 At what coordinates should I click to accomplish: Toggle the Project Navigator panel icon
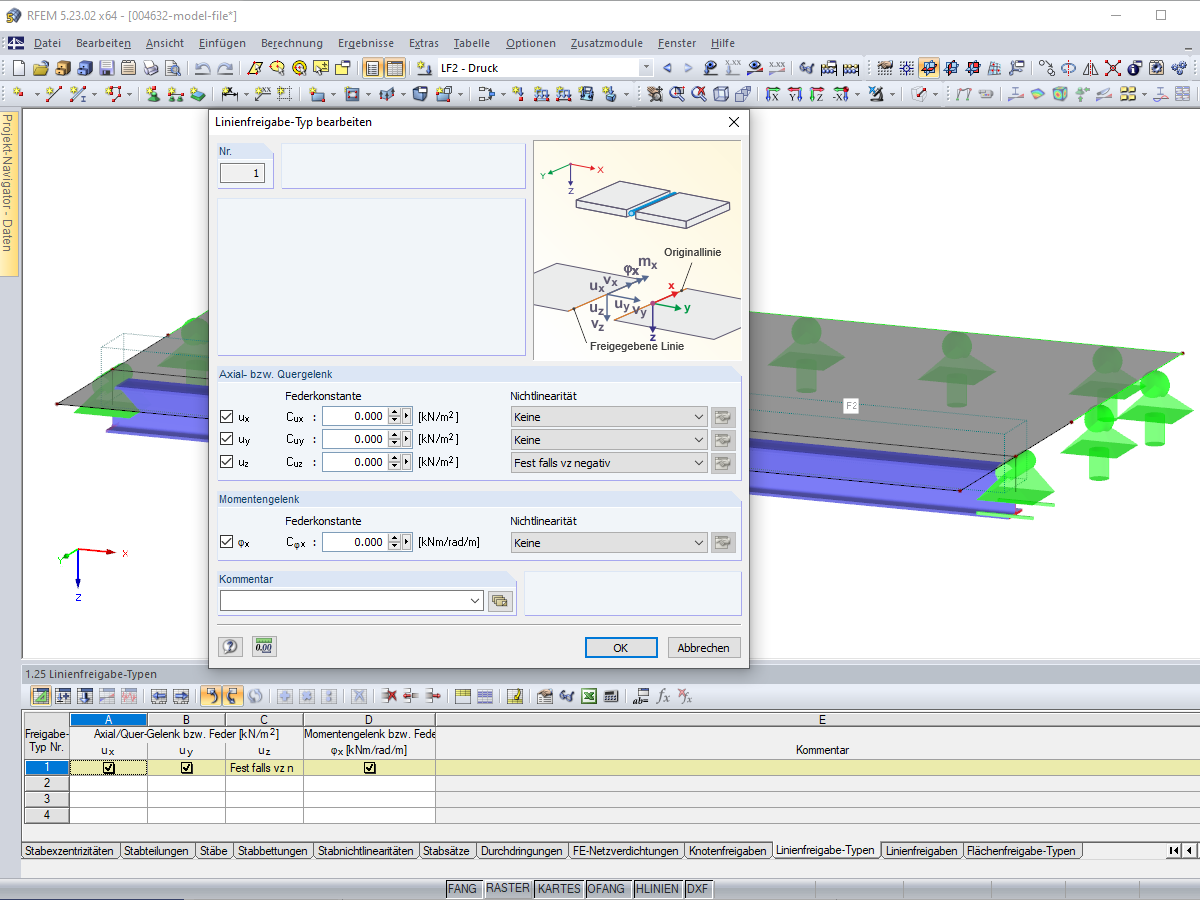point(372,68)
